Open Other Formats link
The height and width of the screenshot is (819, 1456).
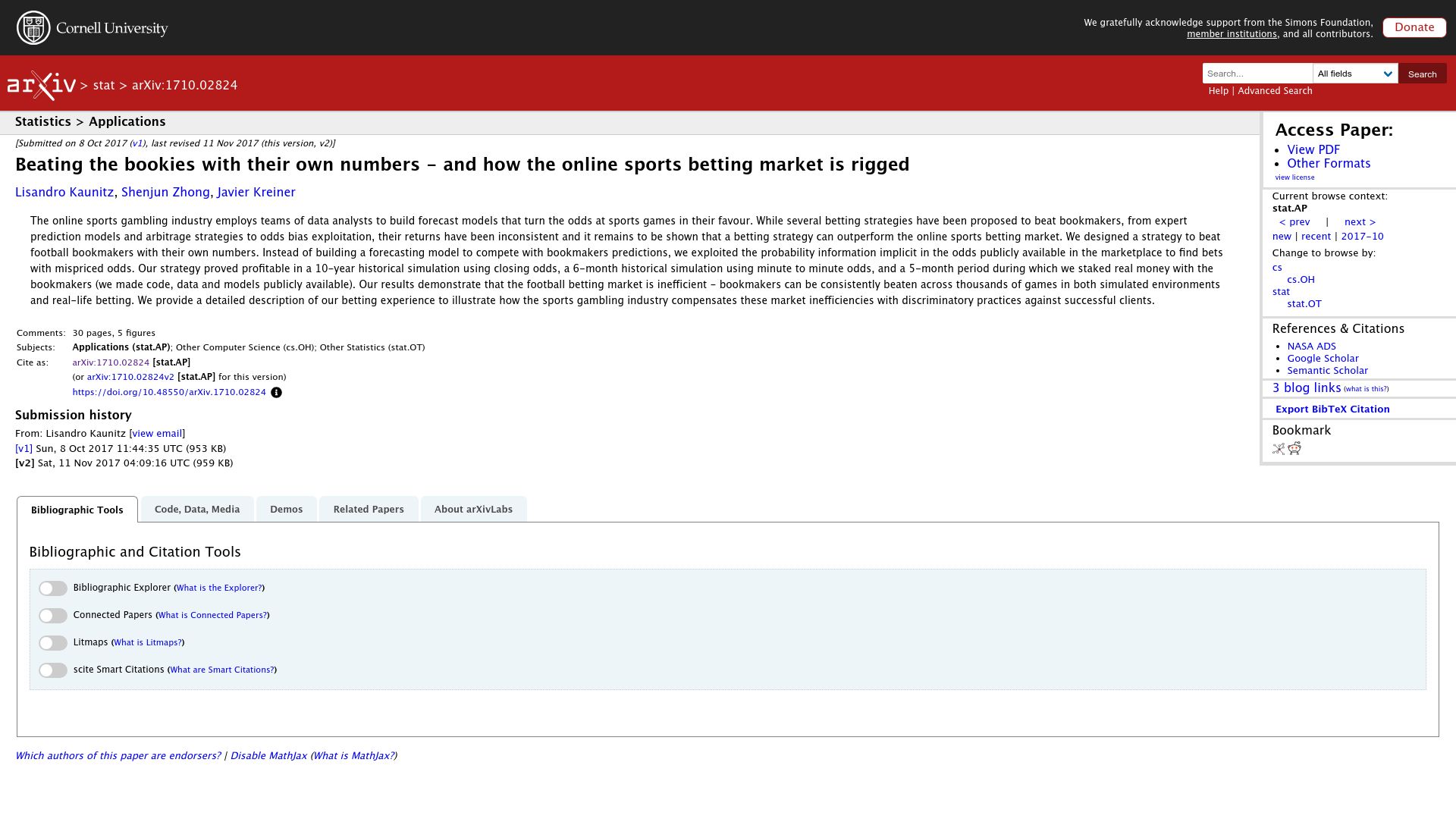1329,164
